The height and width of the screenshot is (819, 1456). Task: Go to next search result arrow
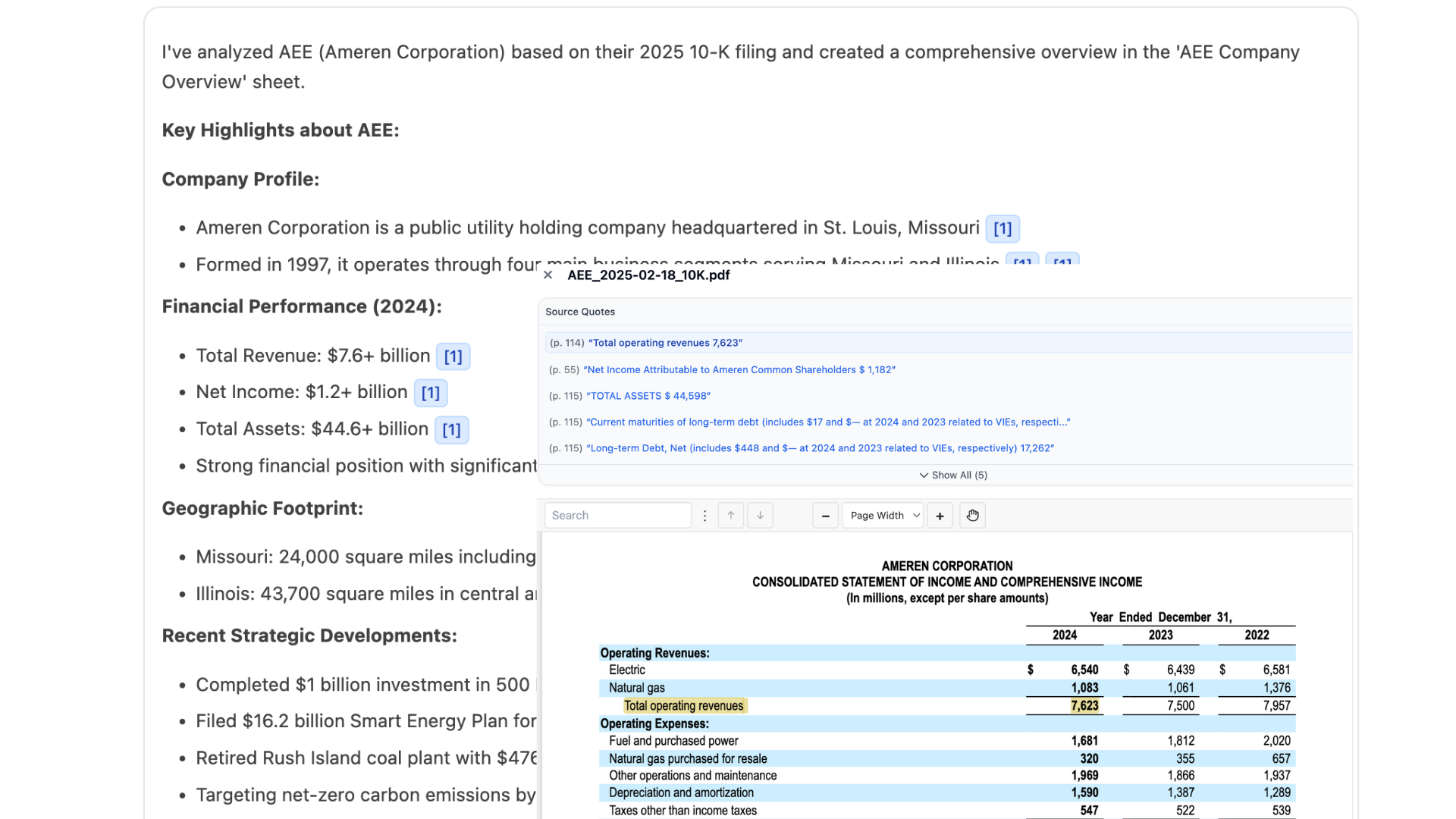(x=760, y=516)
